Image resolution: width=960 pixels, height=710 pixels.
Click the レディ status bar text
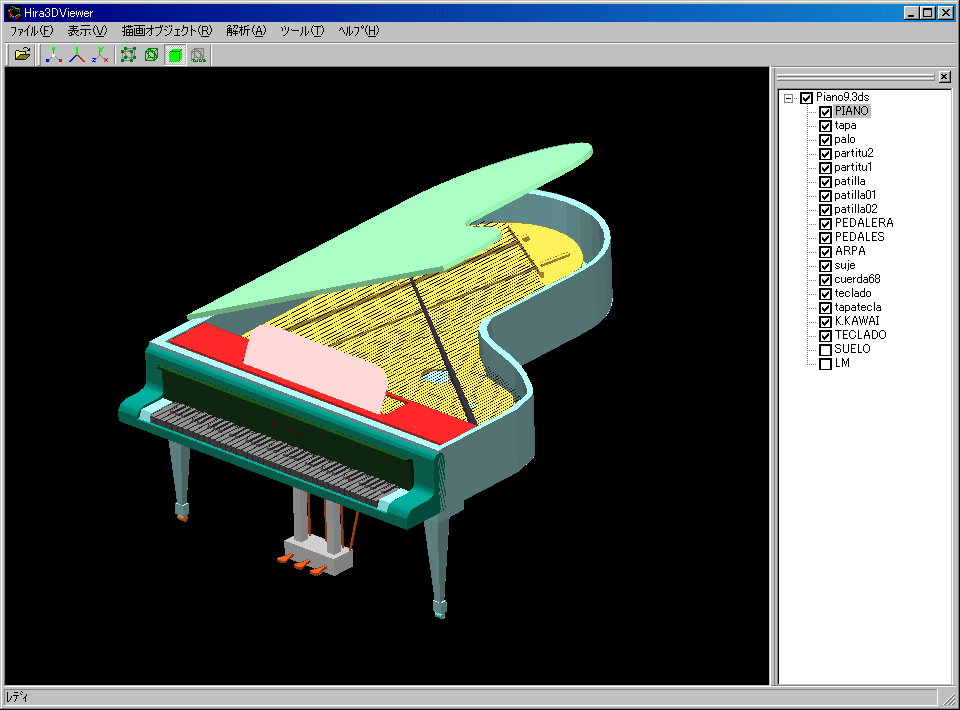point(17,697)
